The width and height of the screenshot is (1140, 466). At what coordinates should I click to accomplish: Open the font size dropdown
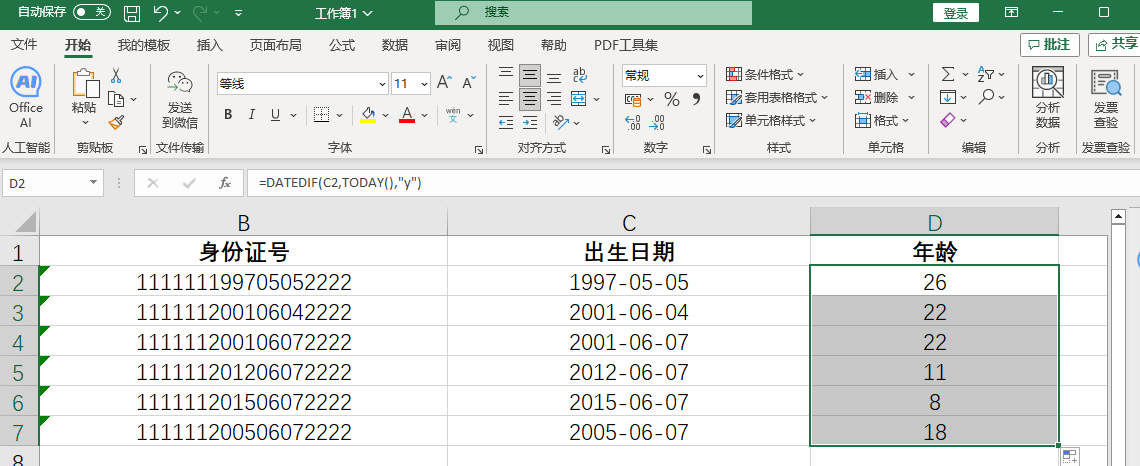[425, 84]
